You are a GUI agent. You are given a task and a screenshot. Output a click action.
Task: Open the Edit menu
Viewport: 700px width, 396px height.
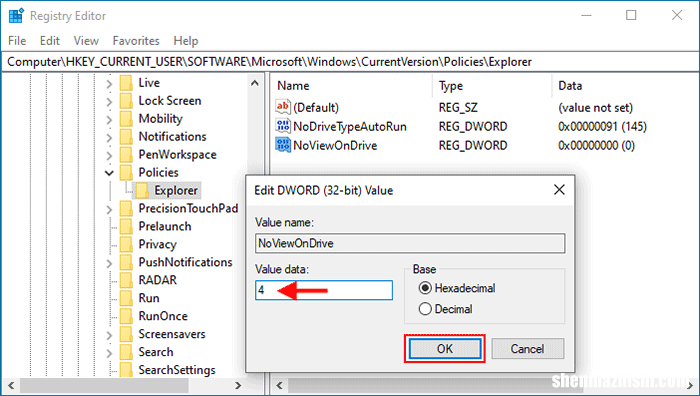pyautogui.click(x=50, y=41)
